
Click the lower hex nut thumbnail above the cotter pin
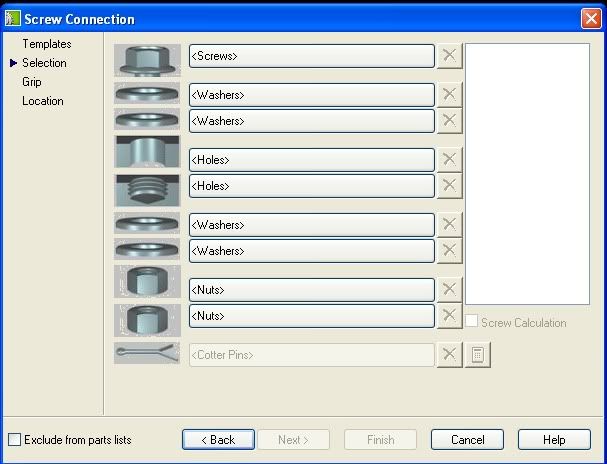147,320
